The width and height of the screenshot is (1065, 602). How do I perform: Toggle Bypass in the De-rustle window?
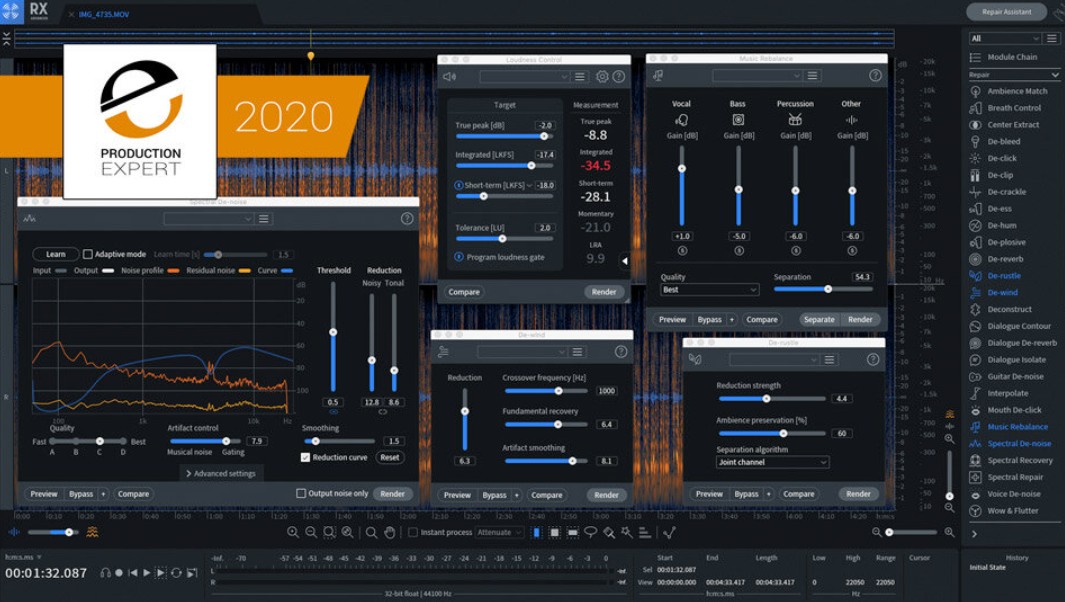[746, 494]
